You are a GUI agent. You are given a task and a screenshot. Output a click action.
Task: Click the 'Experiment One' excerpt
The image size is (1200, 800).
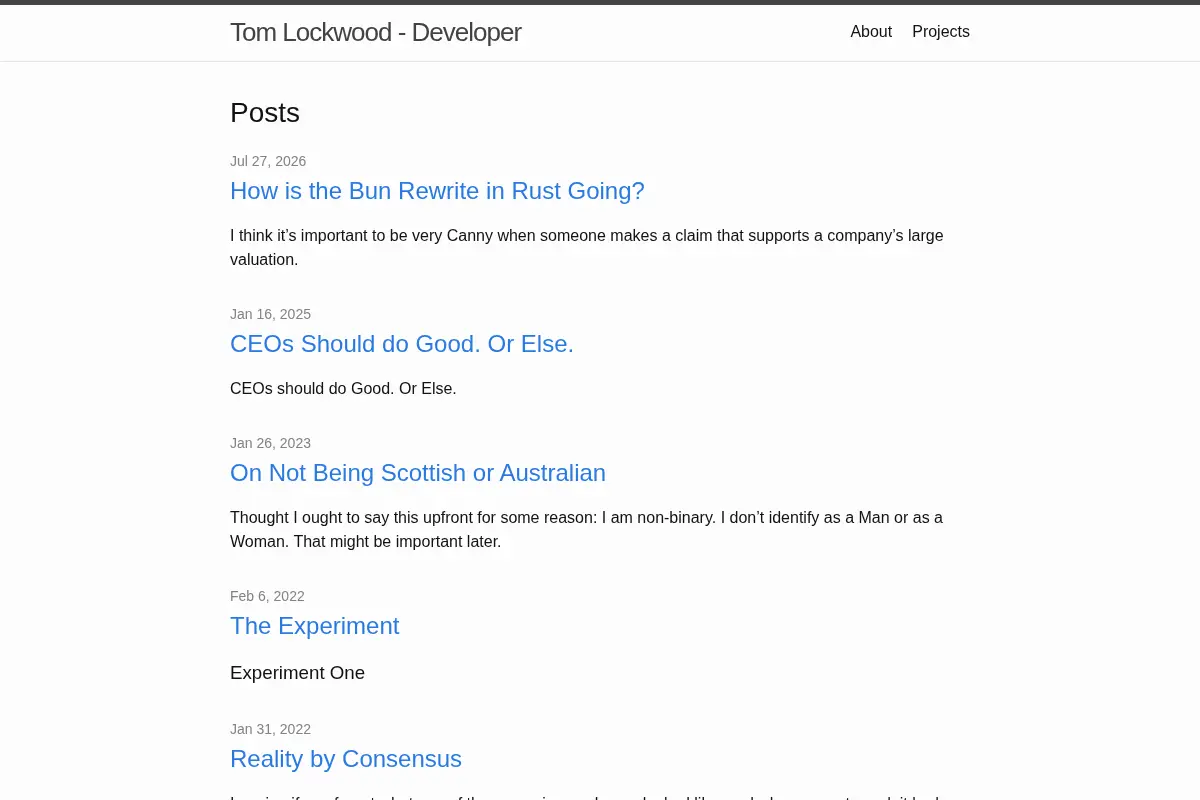(x=297, y=673)
